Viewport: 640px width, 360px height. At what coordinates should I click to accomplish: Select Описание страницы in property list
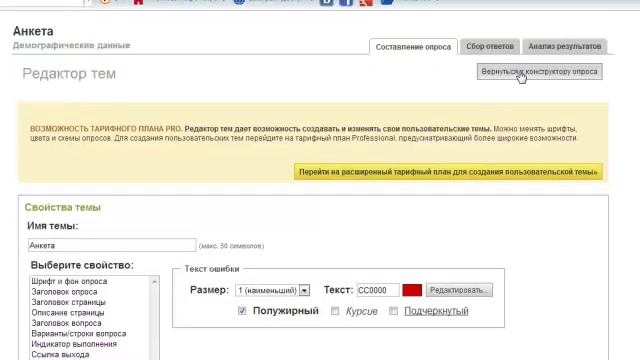click(68, 313)
